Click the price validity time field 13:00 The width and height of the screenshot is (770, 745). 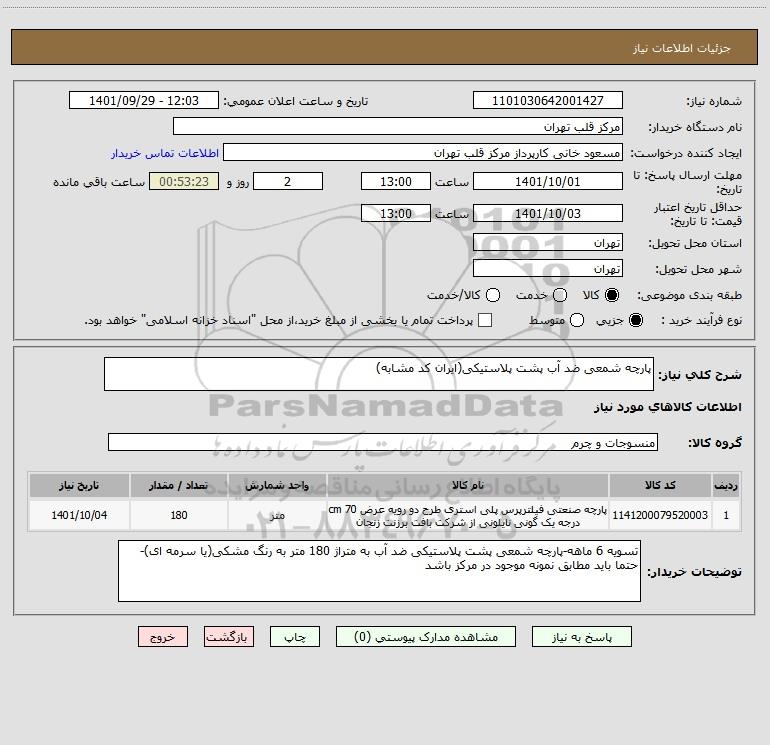coord(396,213)
